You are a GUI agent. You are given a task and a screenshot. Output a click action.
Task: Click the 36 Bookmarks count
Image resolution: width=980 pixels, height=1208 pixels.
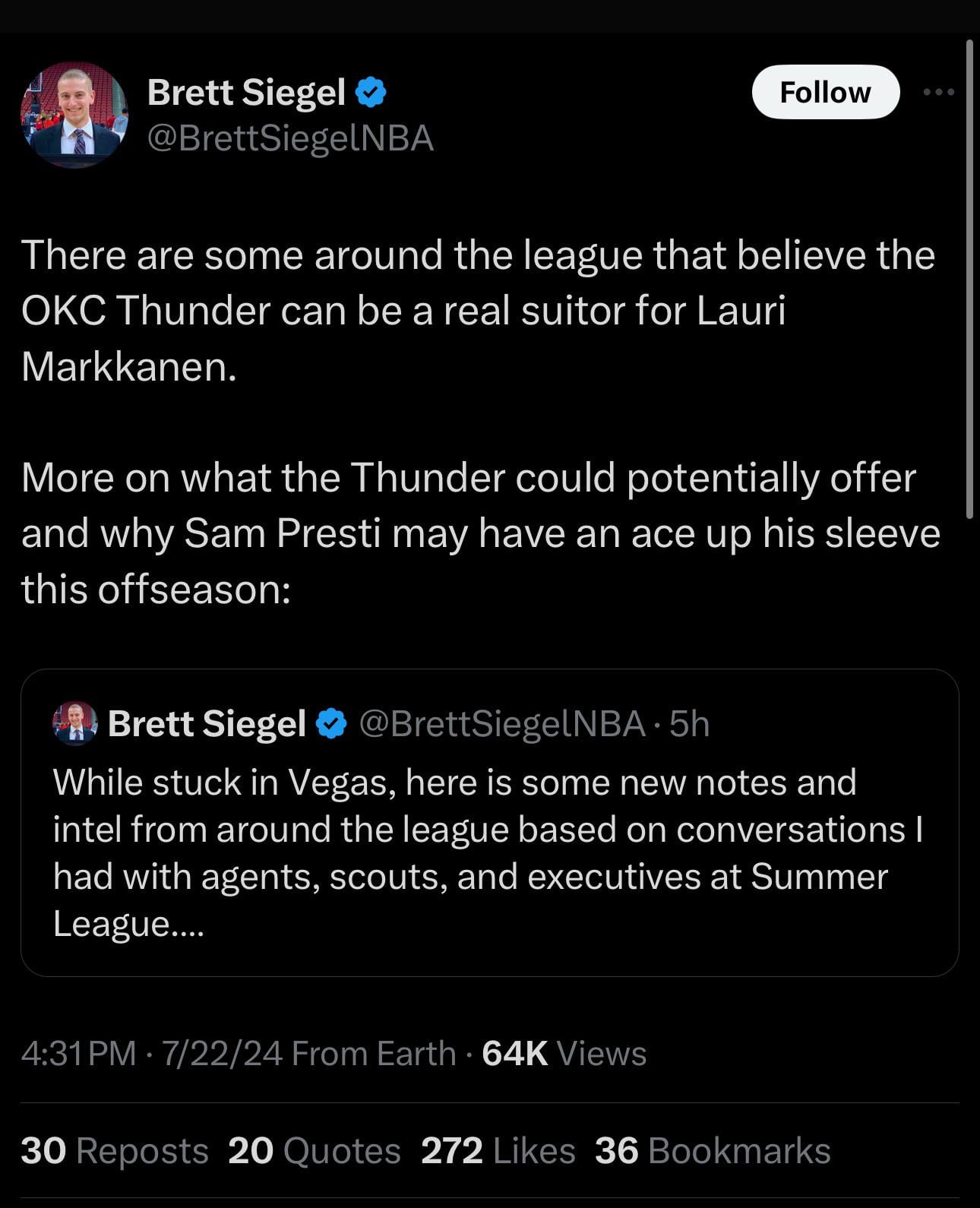coord(712,1150)
